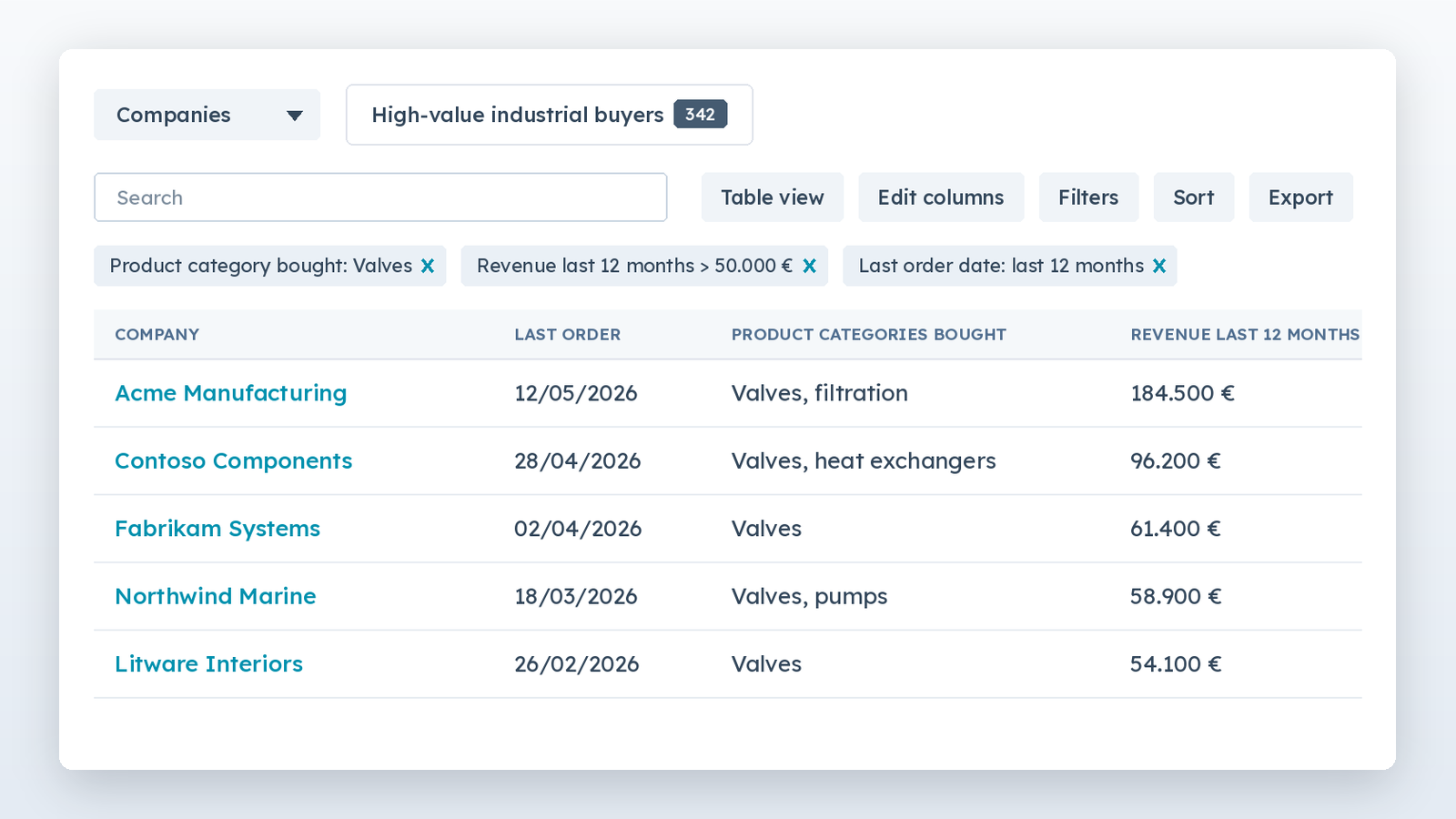Click the PRODUCT CATEGORIES BOUGHT column header
Screen dimensions: 1456x819
pyautogui.click(x=868, y=334)
